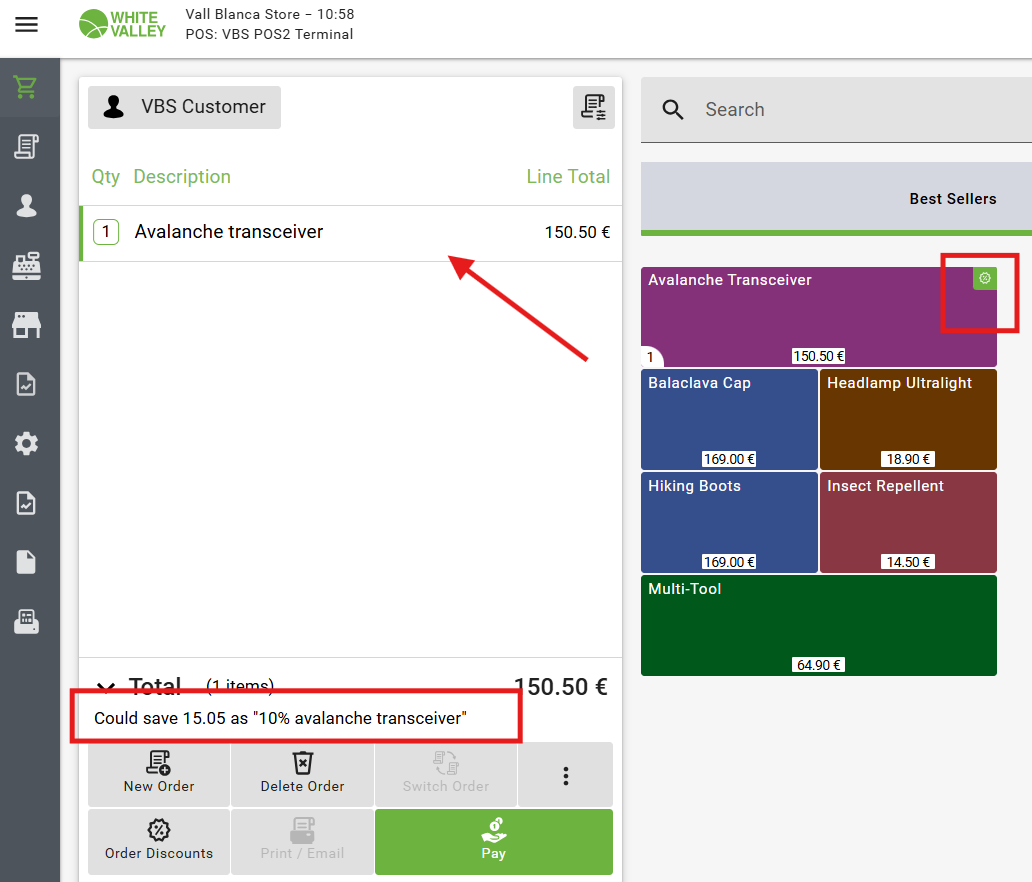Select VBS Customer button
The width and height of the screenshot is (1032, 882).
point(184,107)
